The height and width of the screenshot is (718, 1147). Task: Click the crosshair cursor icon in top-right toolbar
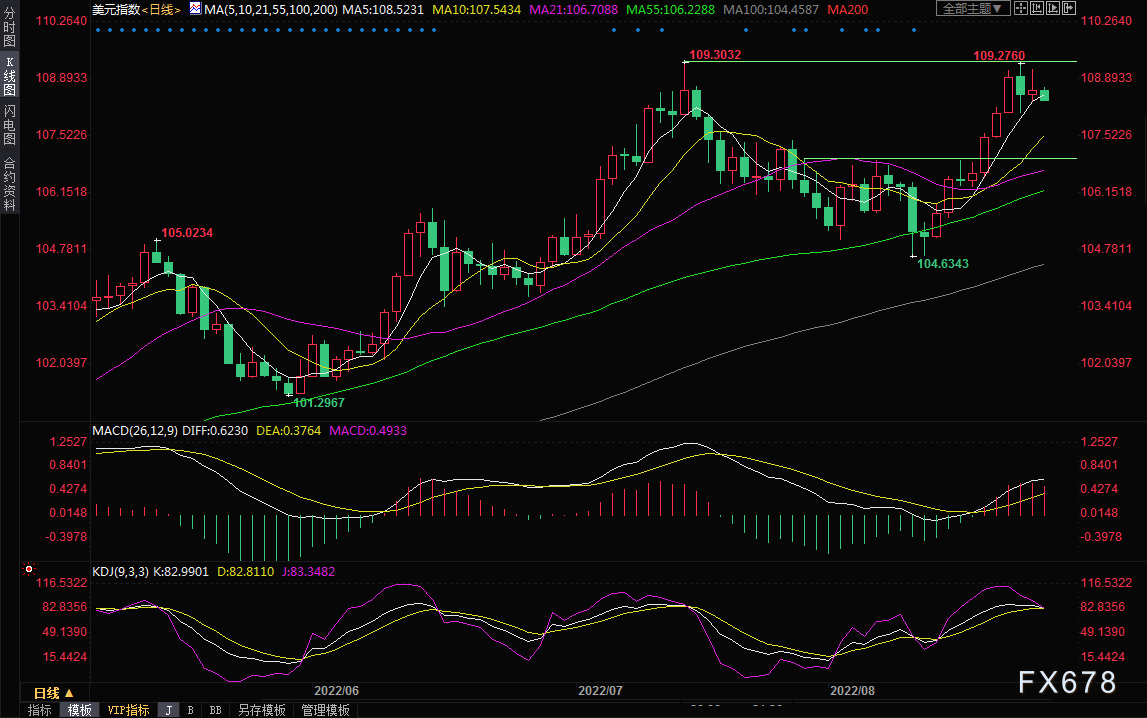point(1020,9)
